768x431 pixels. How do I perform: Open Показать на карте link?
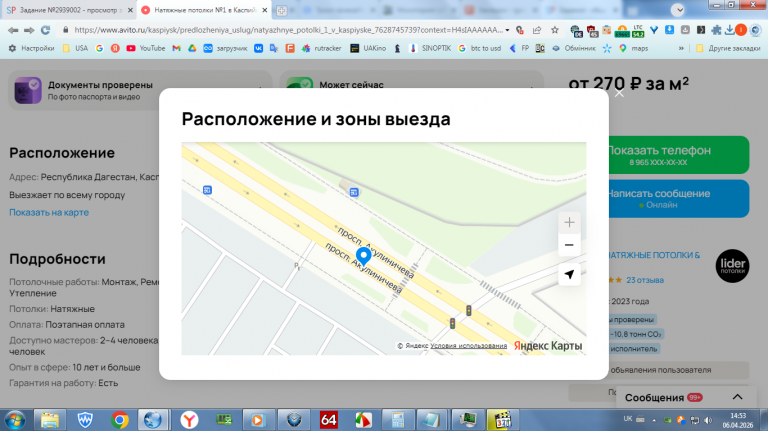tap(49, 213)
